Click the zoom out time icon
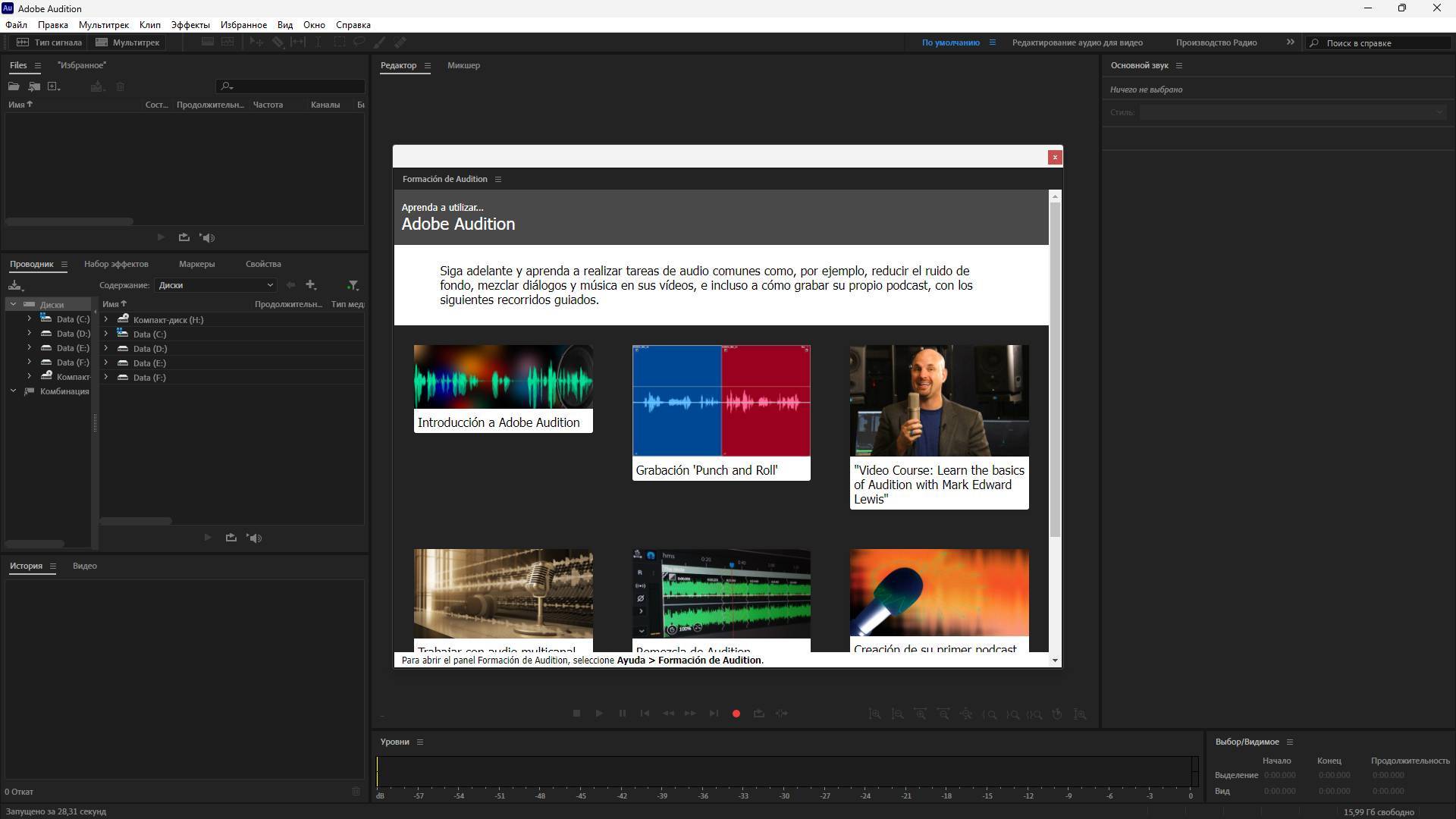The height and width of the screenshot is (819, 1456). pyautogui.click(x=943, y=714)
